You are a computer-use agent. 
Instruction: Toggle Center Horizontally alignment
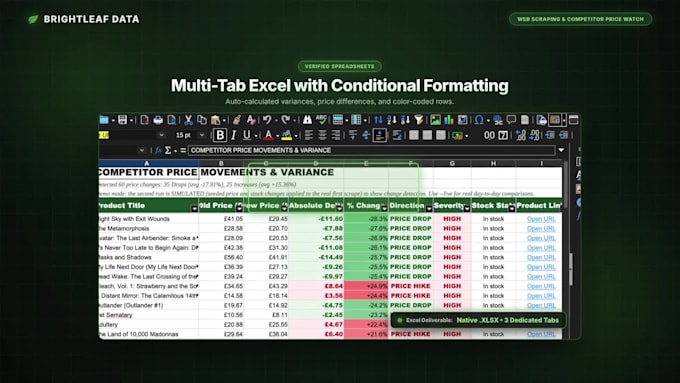322,135
